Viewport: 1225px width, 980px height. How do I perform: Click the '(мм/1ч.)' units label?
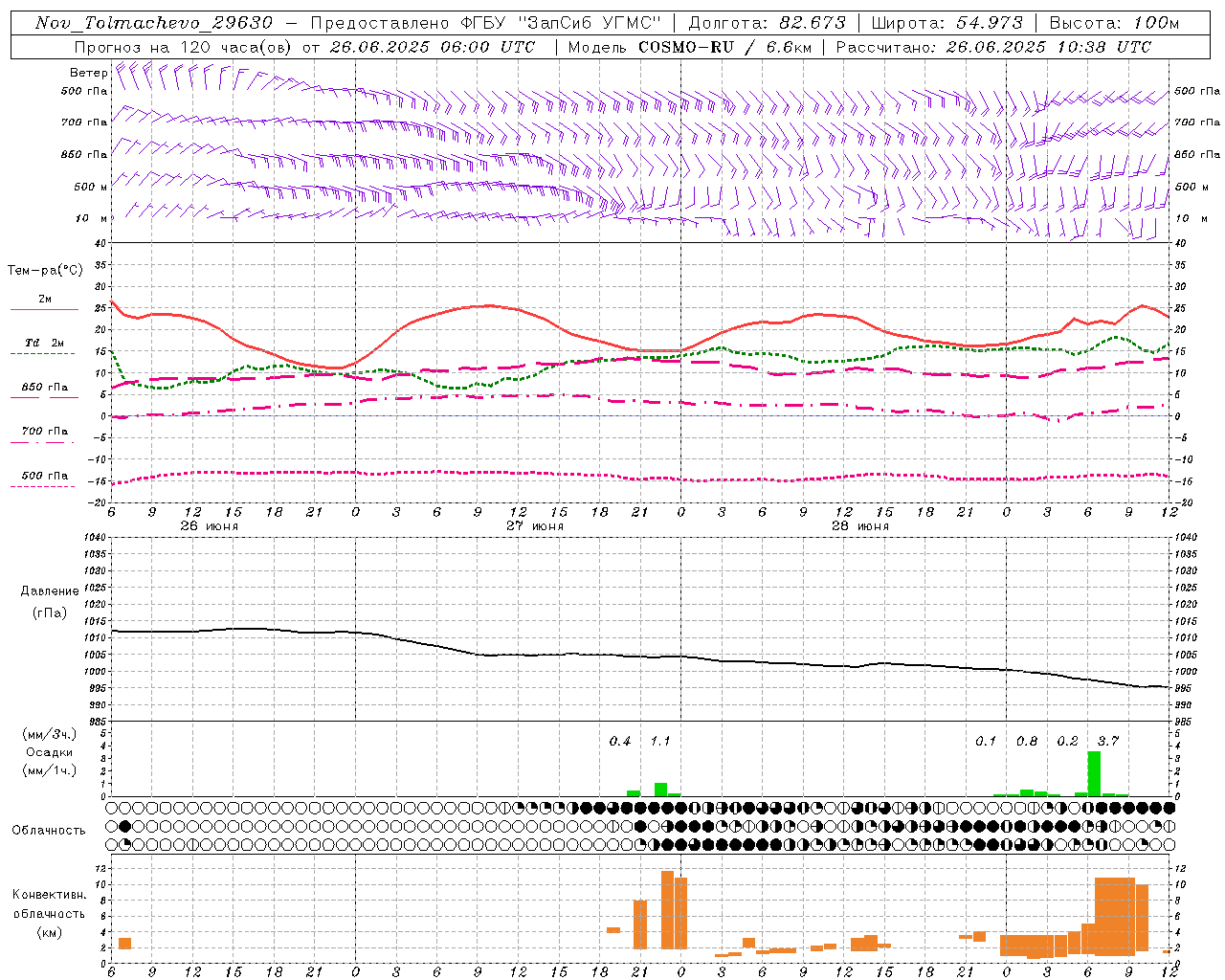[49, 770]
